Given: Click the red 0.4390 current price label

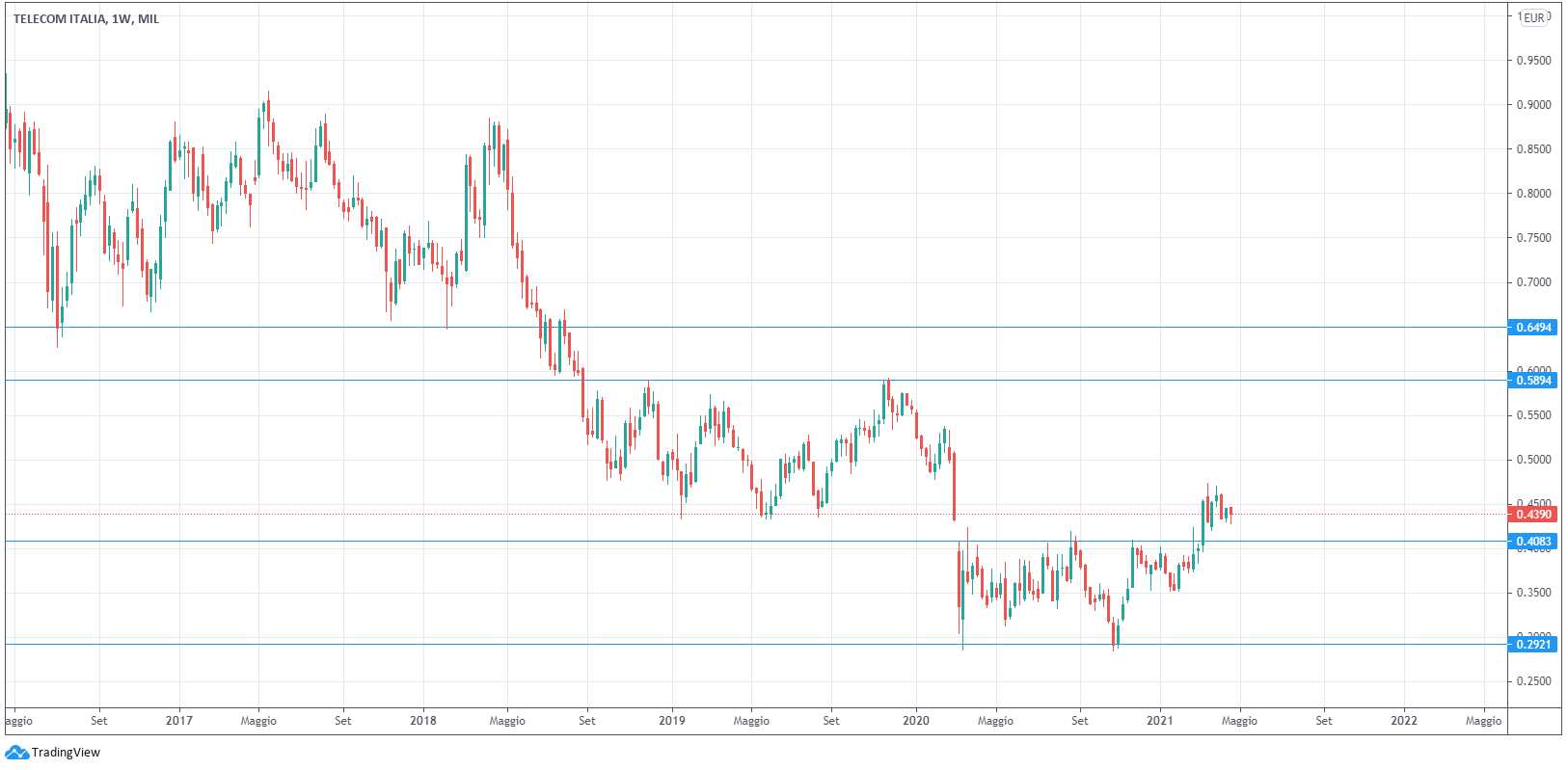Looking at the screenshot, I should [x=1533, y=515].
